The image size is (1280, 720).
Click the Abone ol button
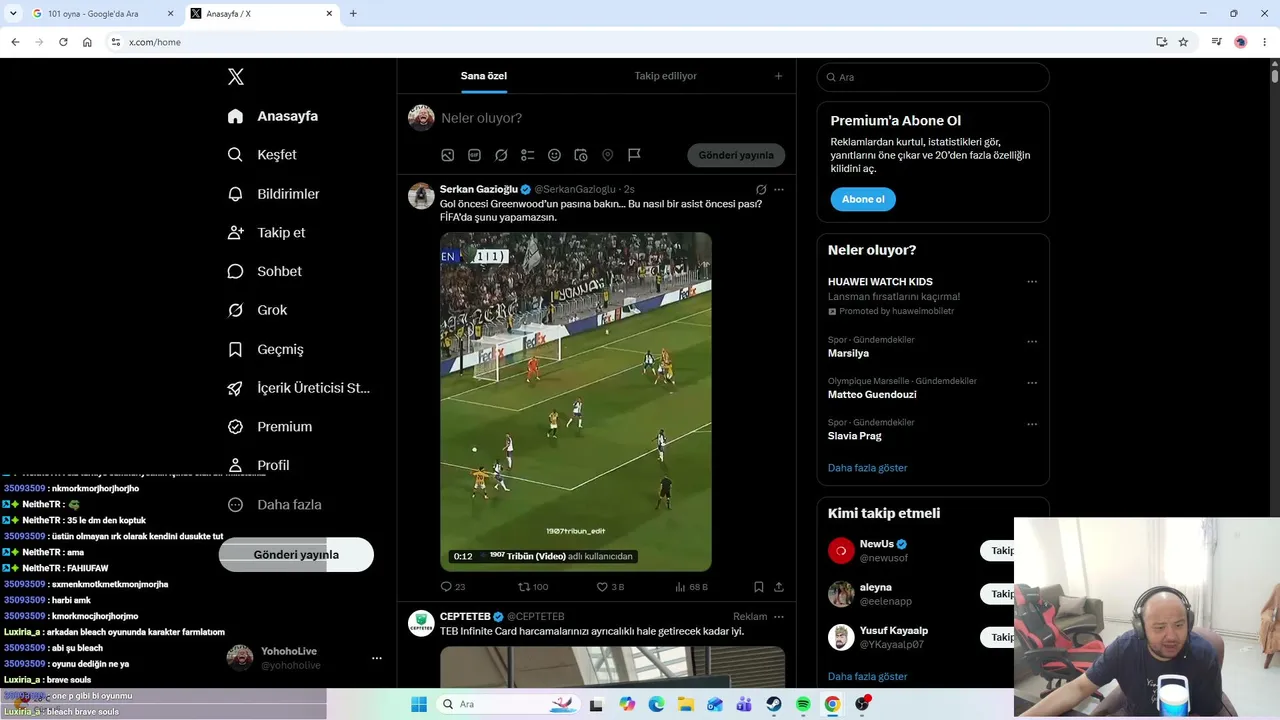coord(863,199)
